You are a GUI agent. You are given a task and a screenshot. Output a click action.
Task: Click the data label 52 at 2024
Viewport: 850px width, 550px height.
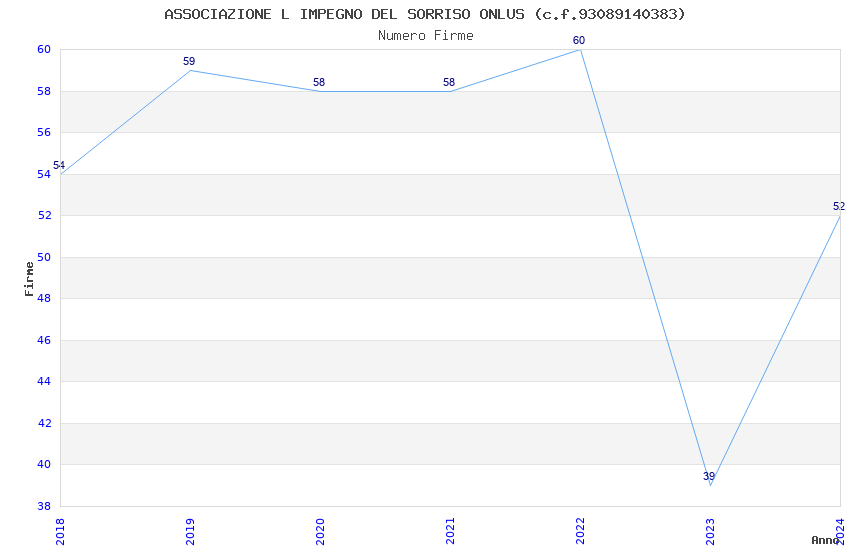point(839,206)
